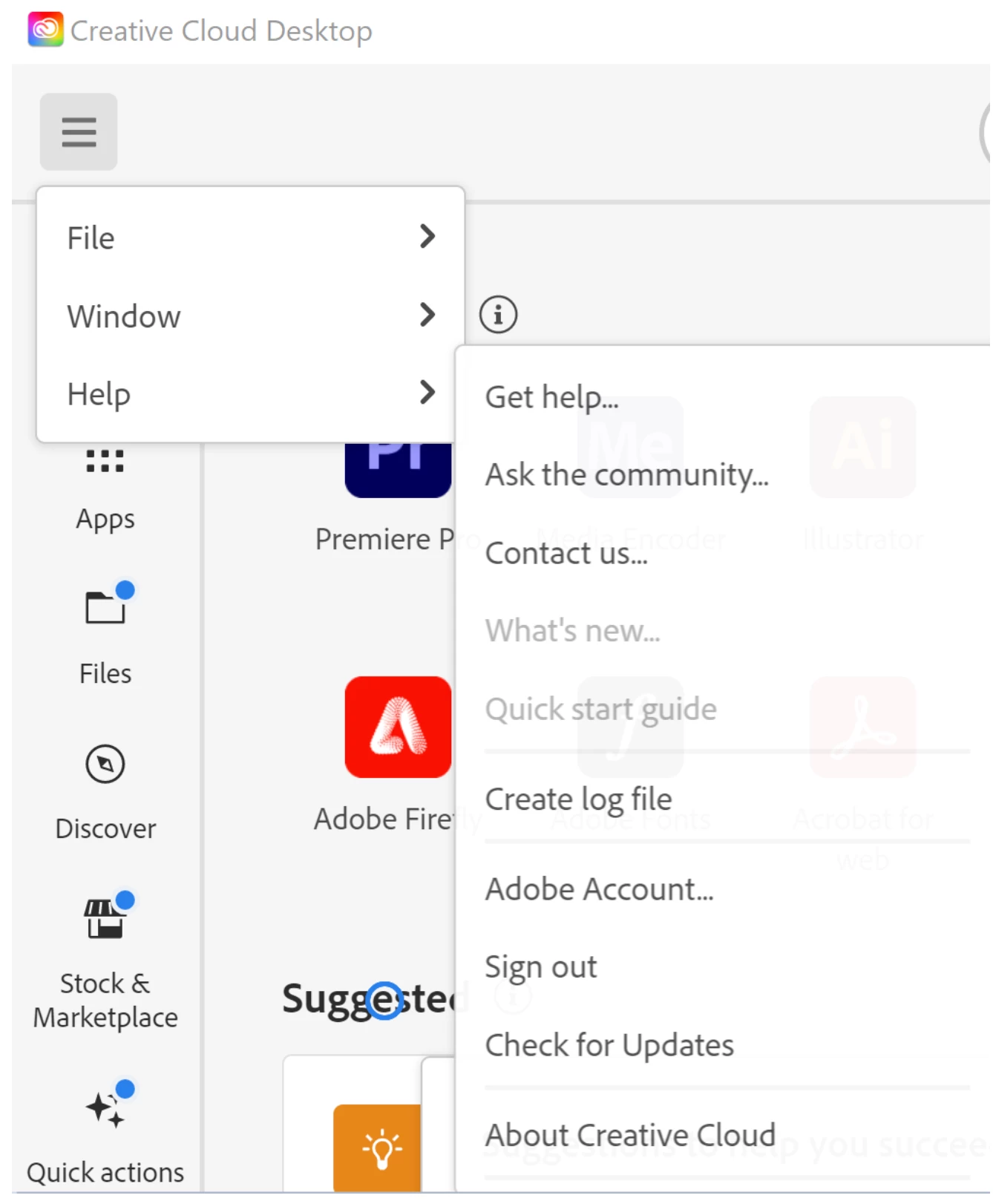The width and height of the screenshot is (993, 1204).
Task: Launch the Adobe Firefly app icon
Action: tap(398, 727)
